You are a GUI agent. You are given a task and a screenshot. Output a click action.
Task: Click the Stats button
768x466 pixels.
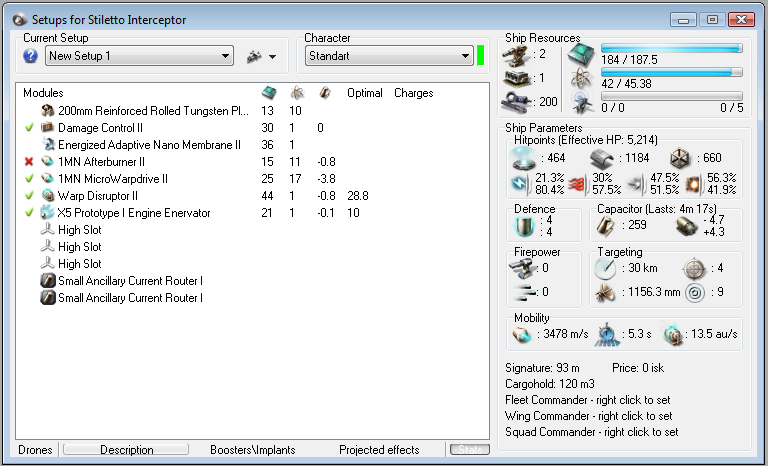(x=470, y=450)
